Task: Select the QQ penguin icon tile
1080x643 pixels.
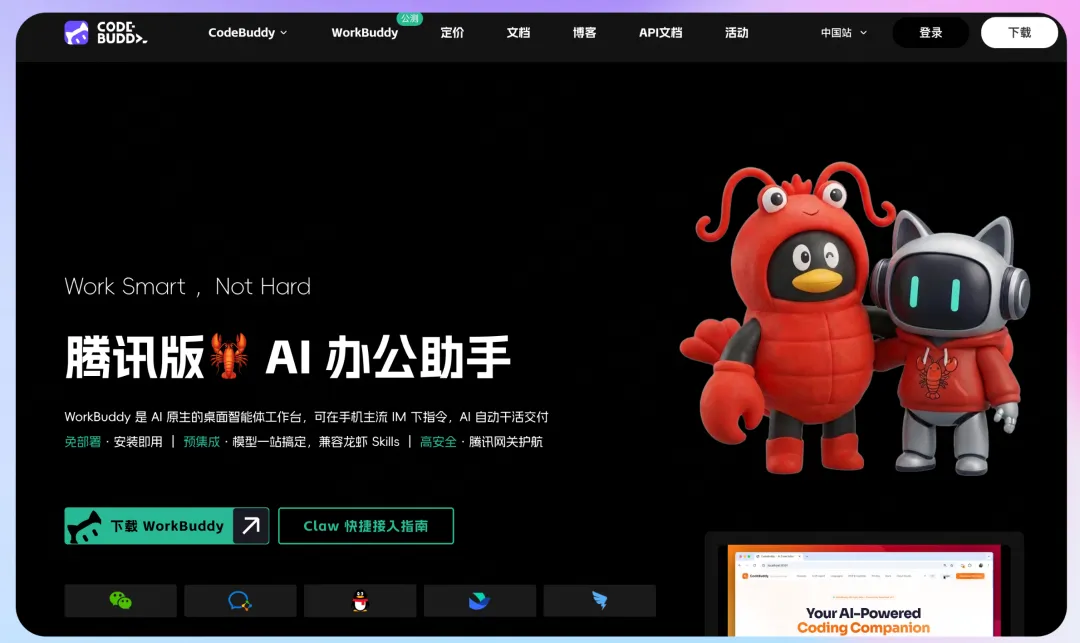Action: (360, 601)
